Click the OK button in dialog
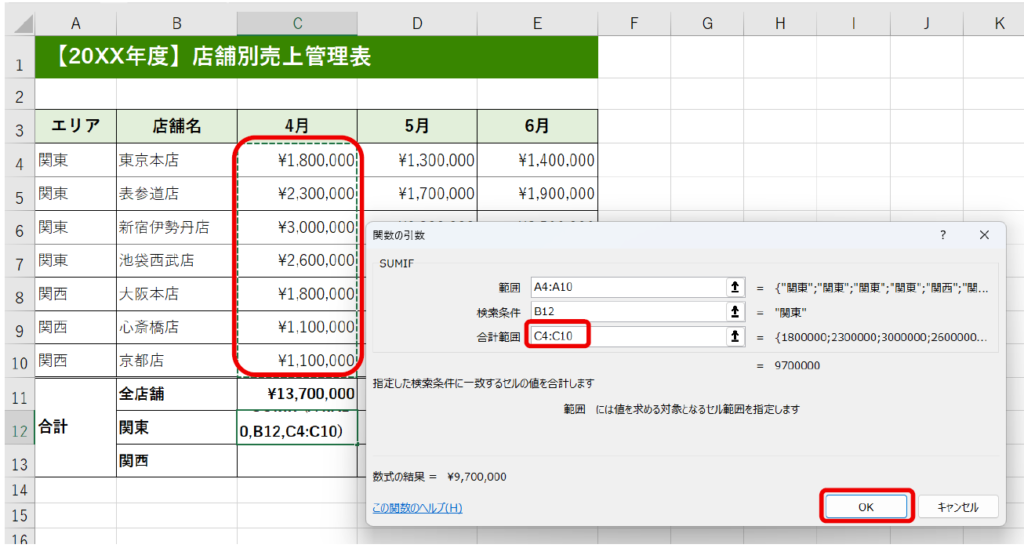The height and width of the screenshot is (548, 1024). 866,507
